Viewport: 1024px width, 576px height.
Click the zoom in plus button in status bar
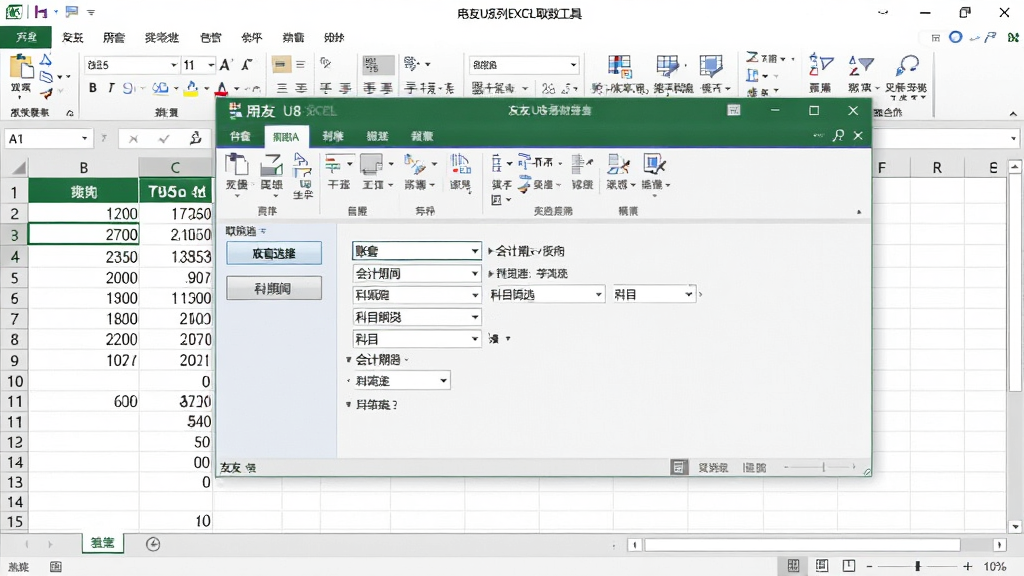coord(968,566)
